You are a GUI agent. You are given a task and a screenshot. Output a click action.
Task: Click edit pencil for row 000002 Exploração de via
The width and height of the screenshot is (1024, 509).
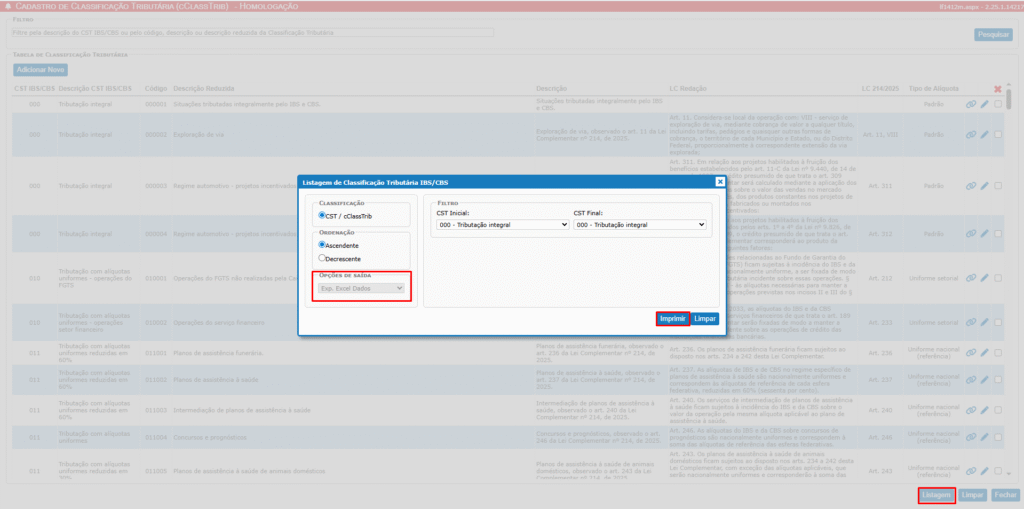984,135
